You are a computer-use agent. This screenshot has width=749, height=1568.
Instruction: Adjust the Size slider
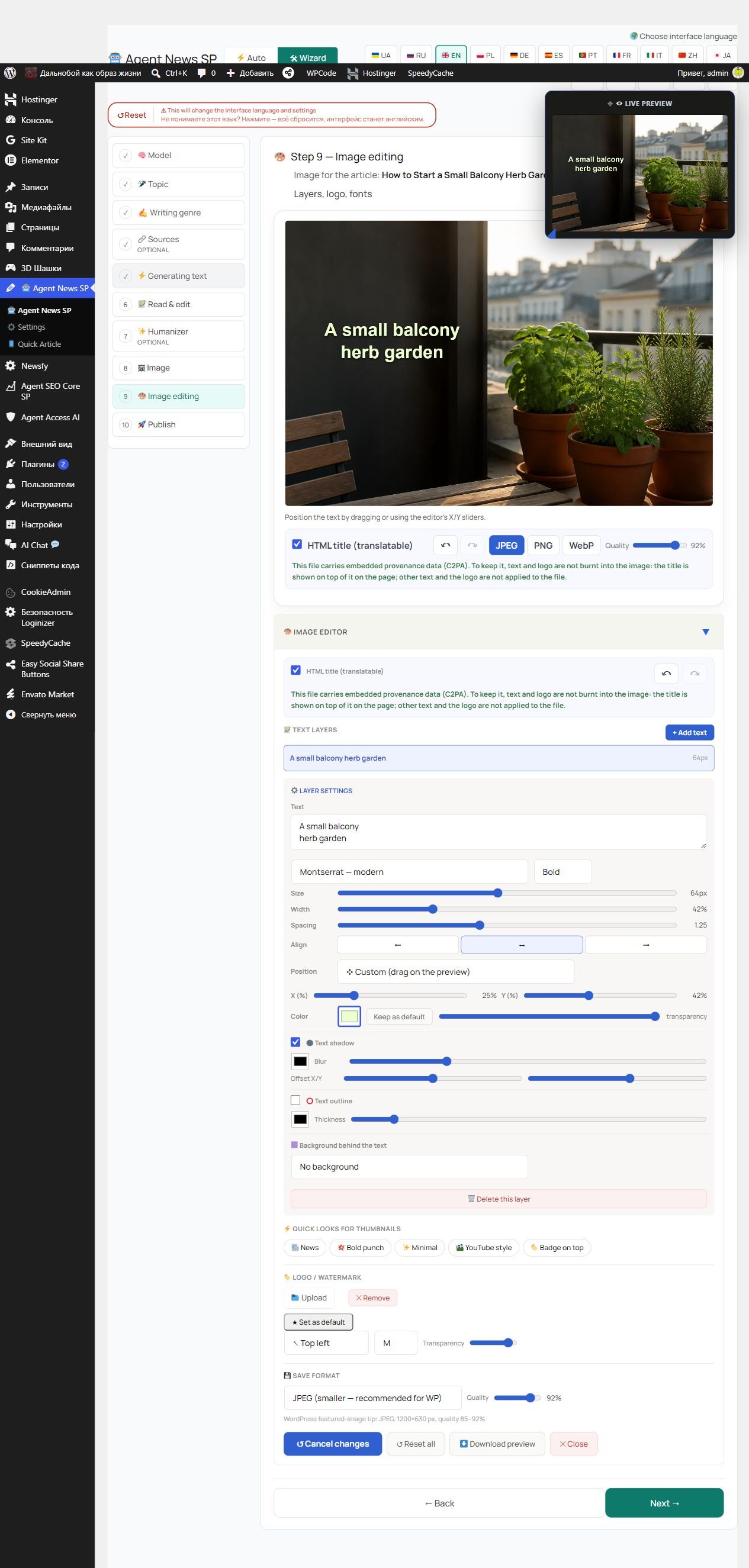click(507, 893)
